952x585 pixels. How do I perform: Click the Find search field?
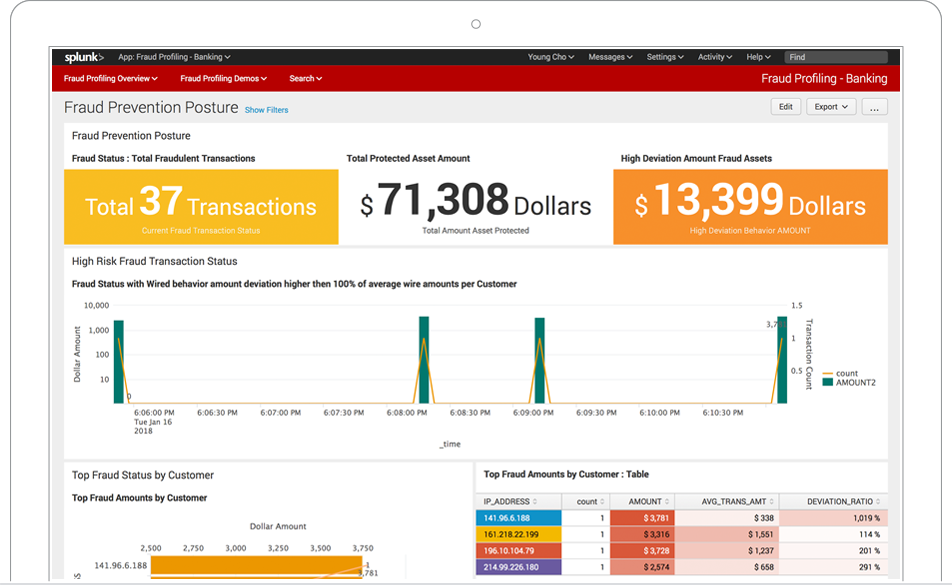[838, 56]
